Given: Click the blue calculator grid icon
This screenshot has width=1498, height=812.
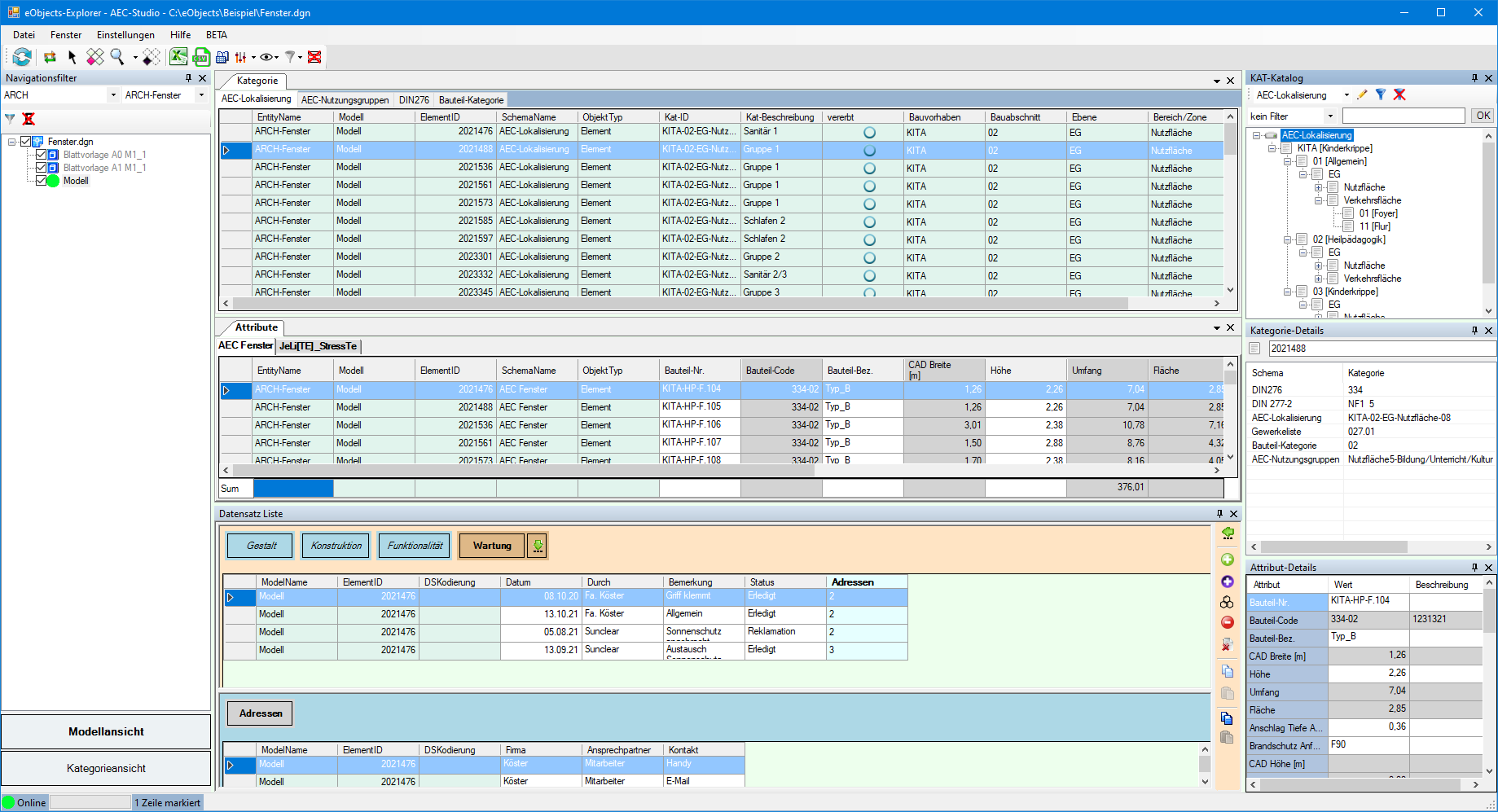Looking at the screenshot, I should pyautogui.click(x=222, y=57).
